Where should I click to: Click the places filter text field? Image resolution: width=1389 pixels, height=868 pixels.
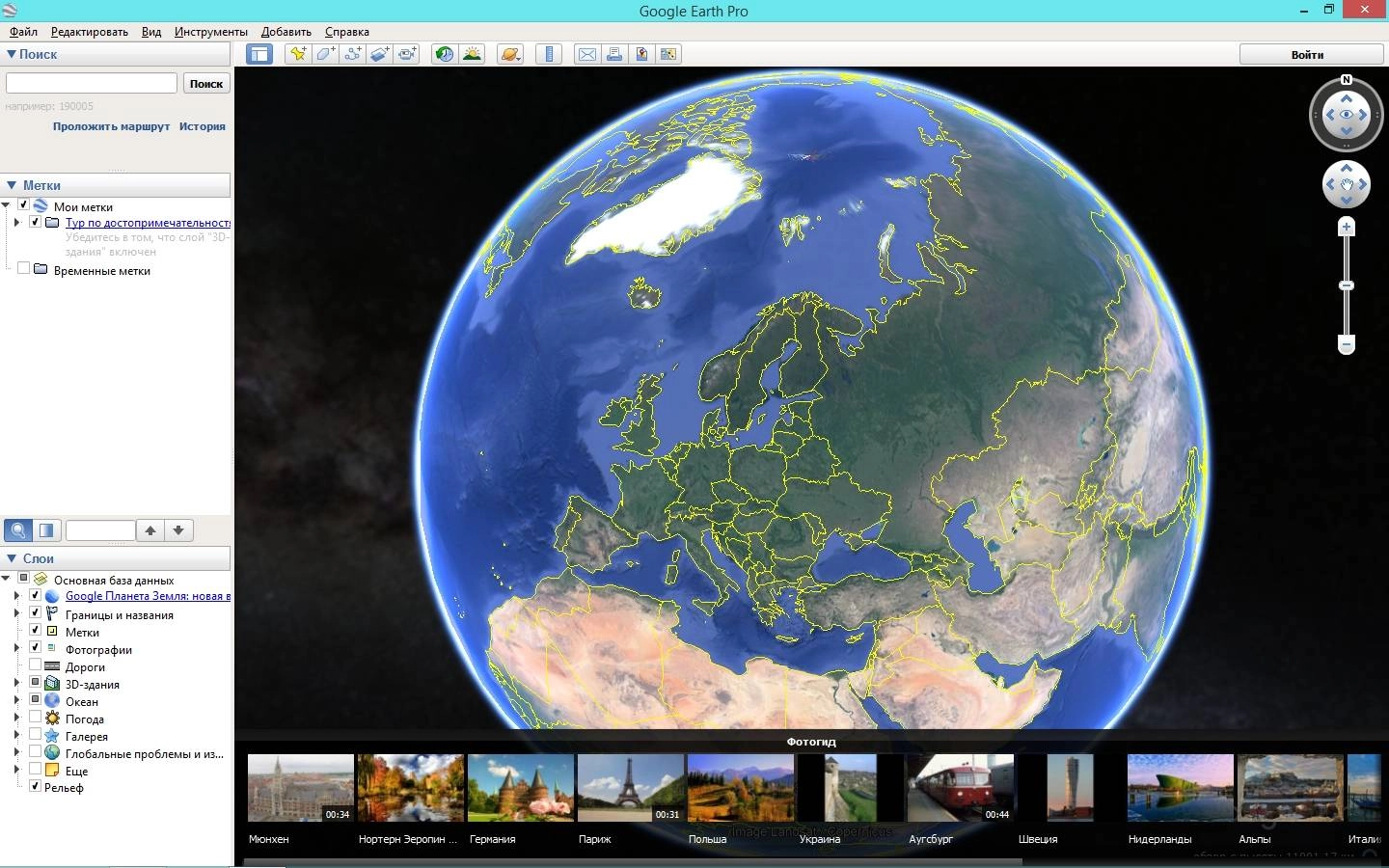(x=100, y=530)
